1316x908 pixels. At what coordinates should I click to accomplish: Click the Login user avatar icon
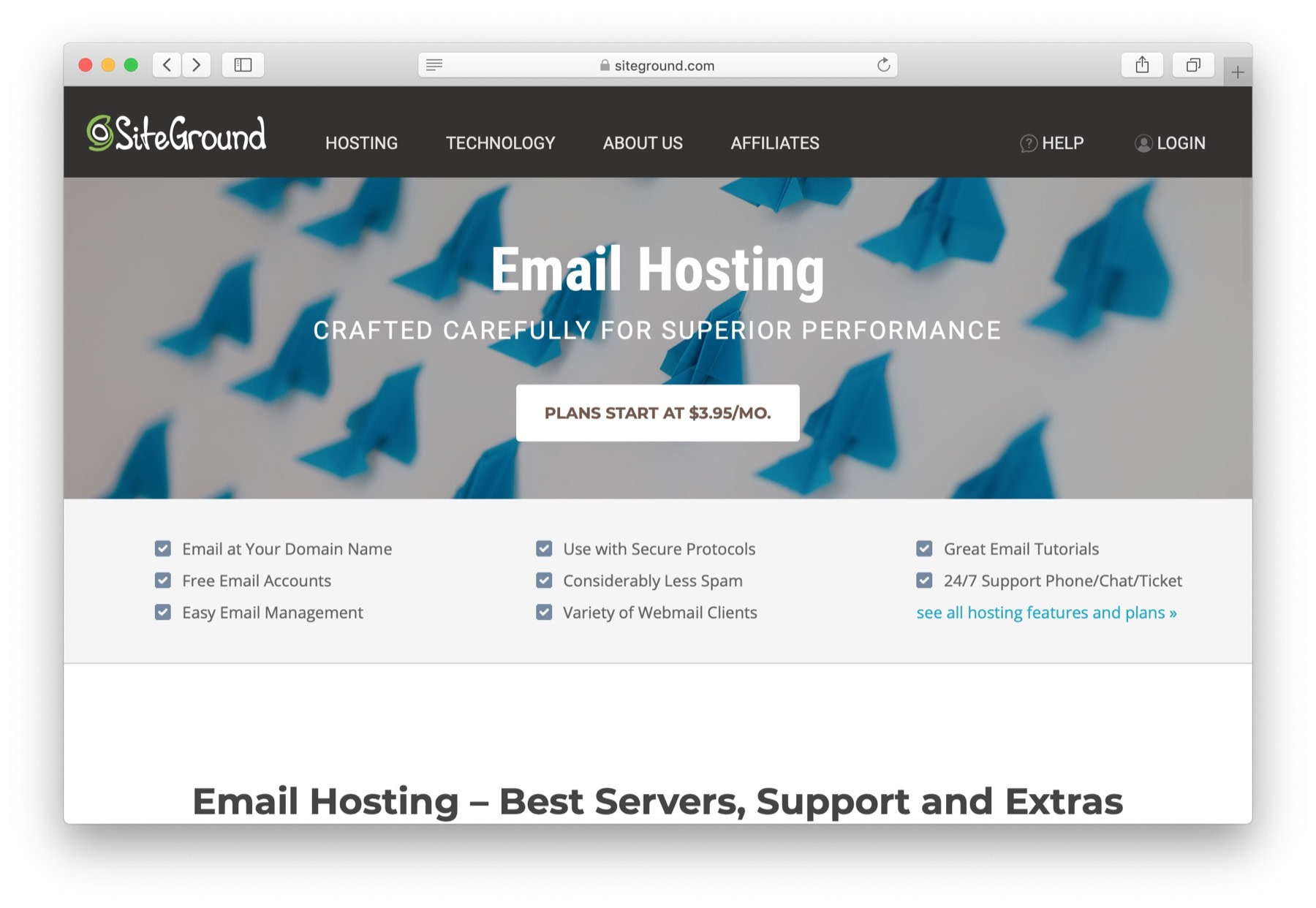[1143, 143]
